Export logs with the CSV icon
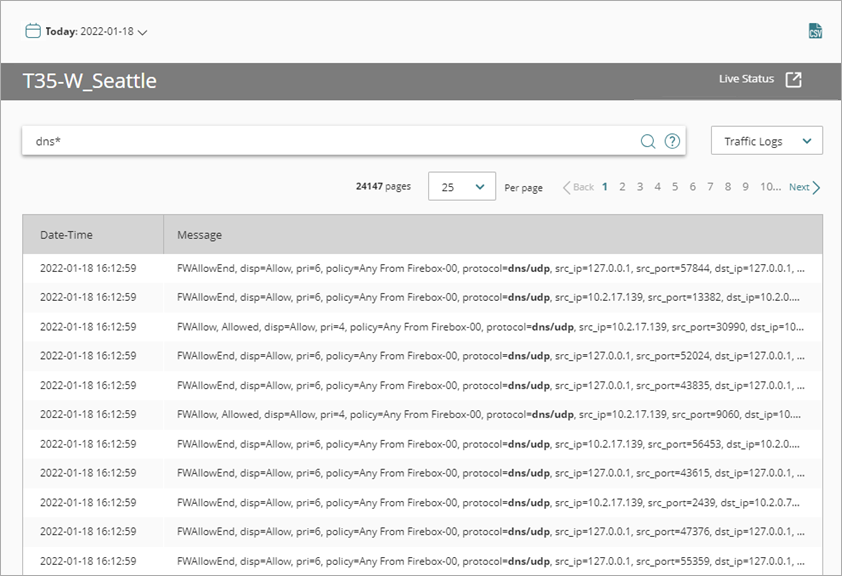Viewport: 842px width, 576px height. [x=815, y=31]
